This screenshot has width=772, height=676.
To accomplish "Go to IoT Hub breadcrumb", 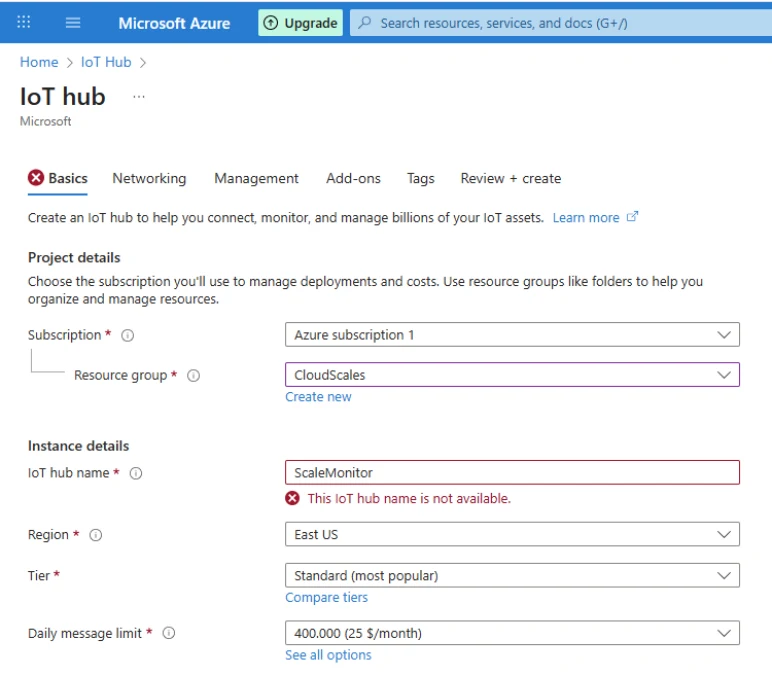I will (106, 62).
